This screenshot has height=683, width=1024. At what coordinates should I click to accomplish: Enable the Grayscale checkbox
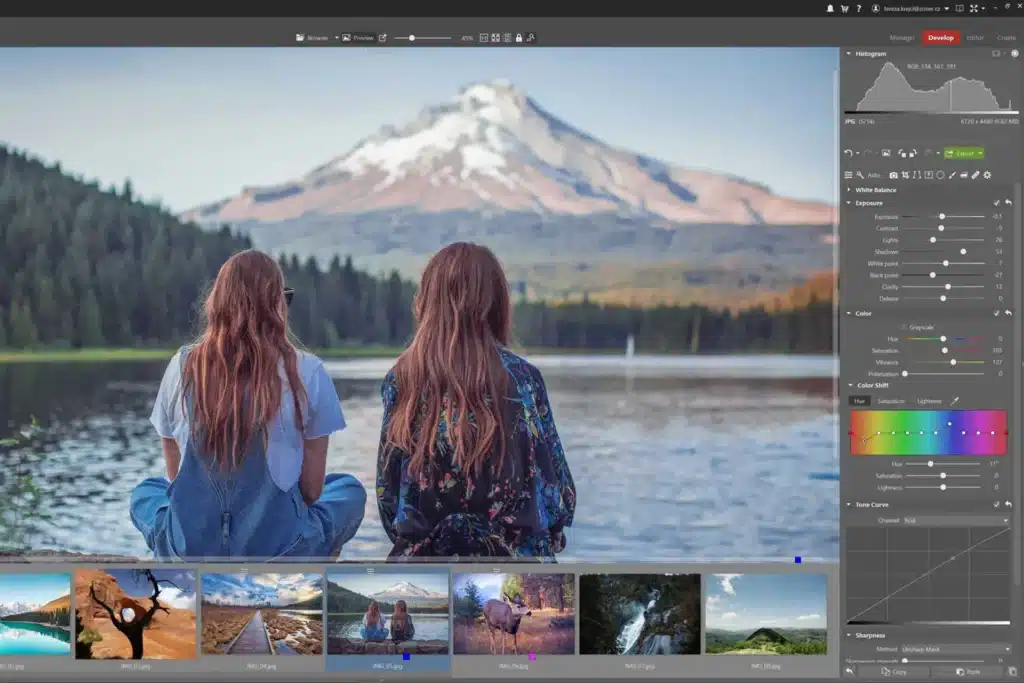coord(904,327)
